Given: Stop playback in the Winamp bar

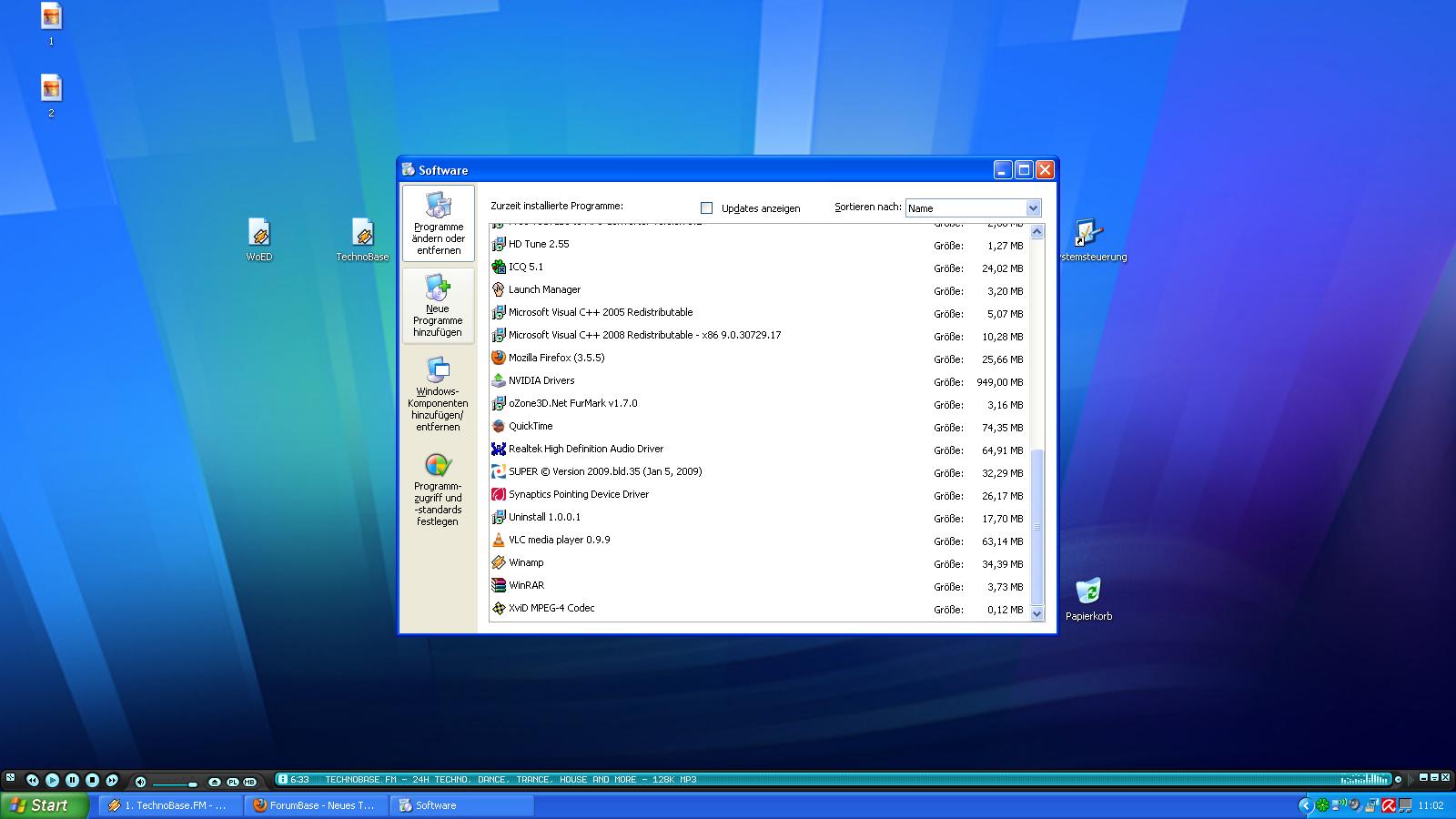Looking at the screenshot, I should coord(92,780).
